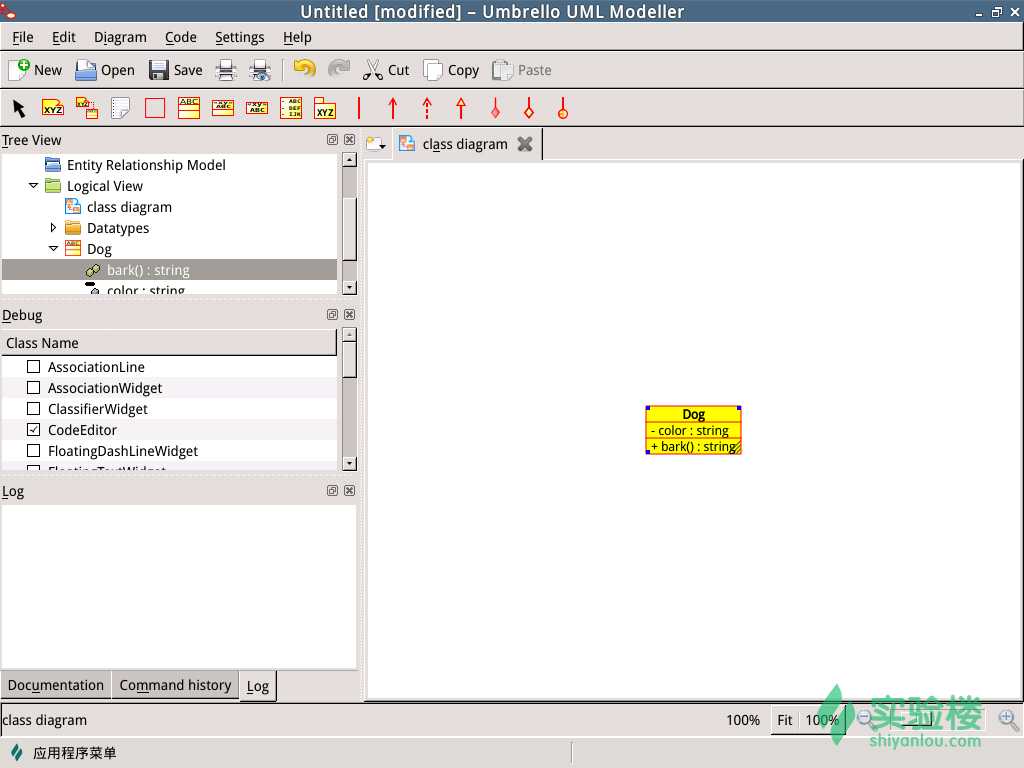Zoom in with the magnifier plus icon
This screenshot has height=768, width=1024.
pos(1008,719)
